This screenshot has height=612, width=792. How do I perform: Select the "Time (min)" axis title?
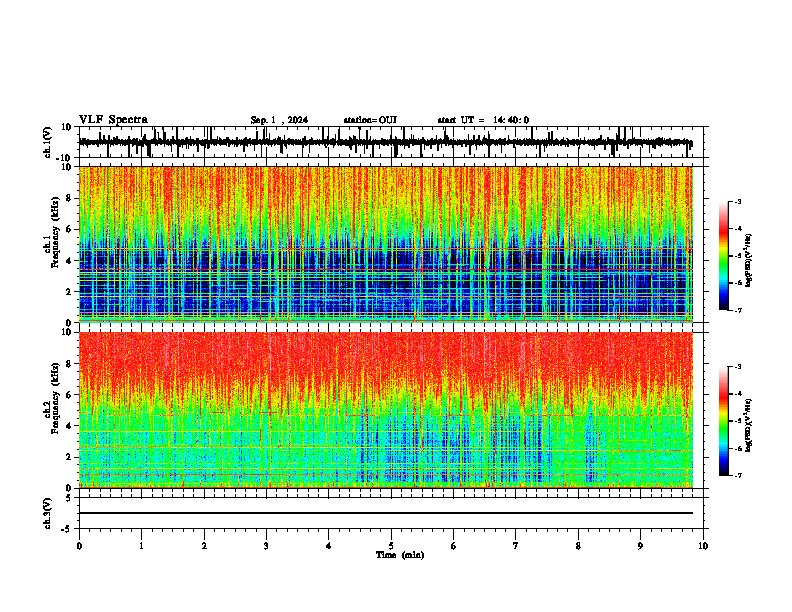(x=400, y=555)
